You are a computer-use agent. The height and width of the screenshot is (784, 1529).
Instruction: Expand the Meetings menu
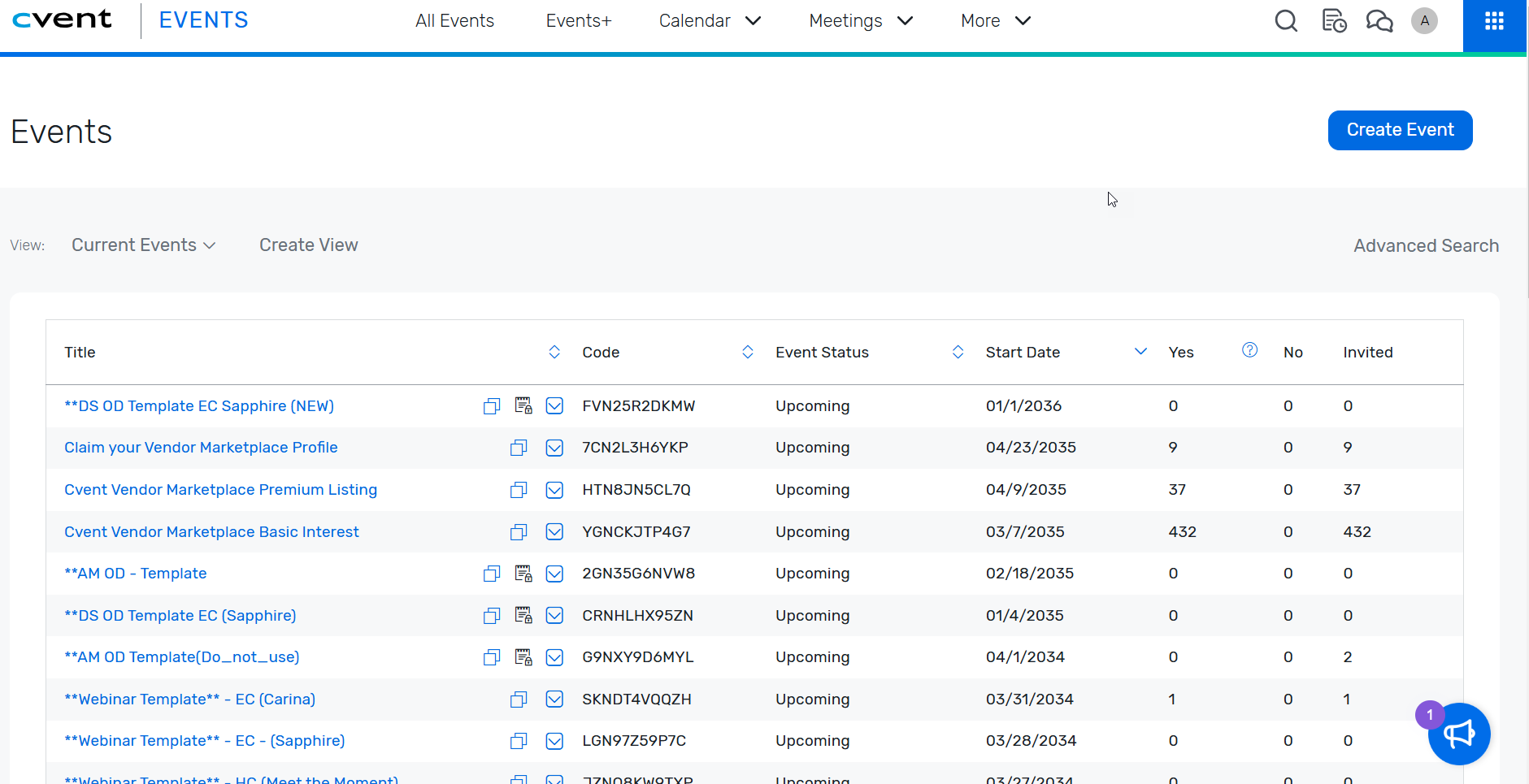tap(861, 20)
